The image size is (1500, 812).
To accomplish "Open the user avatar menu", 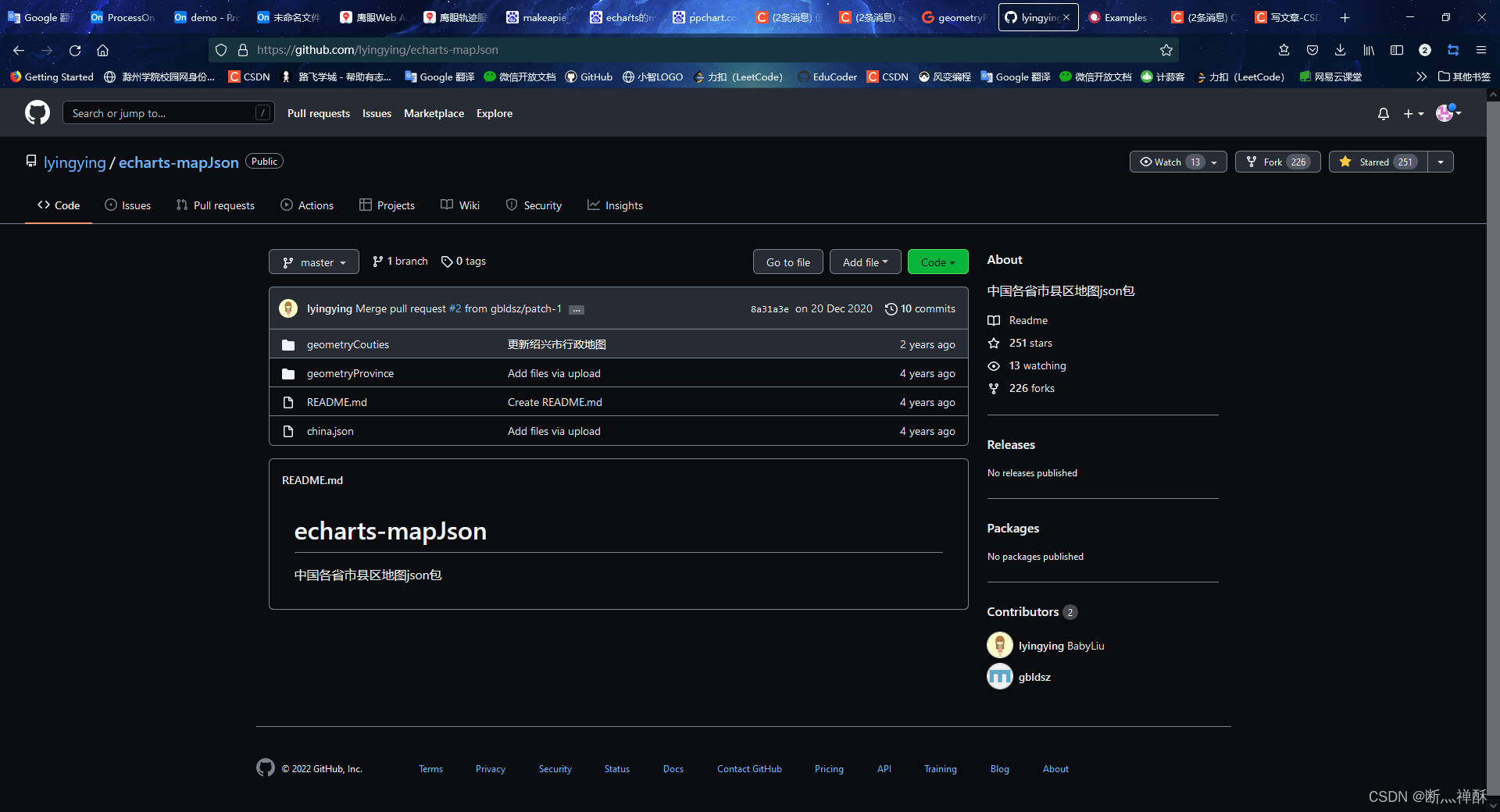I will coord(1448,113).
